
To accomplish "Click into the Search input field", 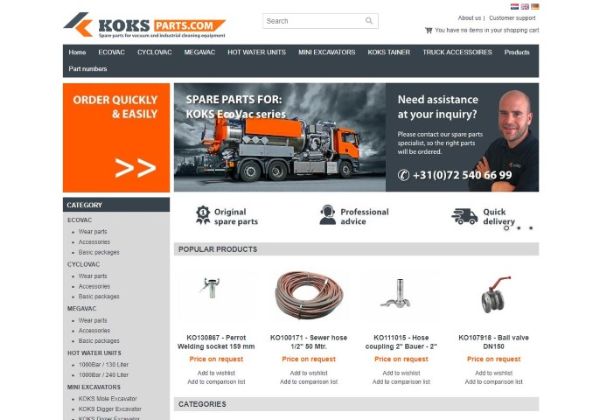I will tap(314, 21).
